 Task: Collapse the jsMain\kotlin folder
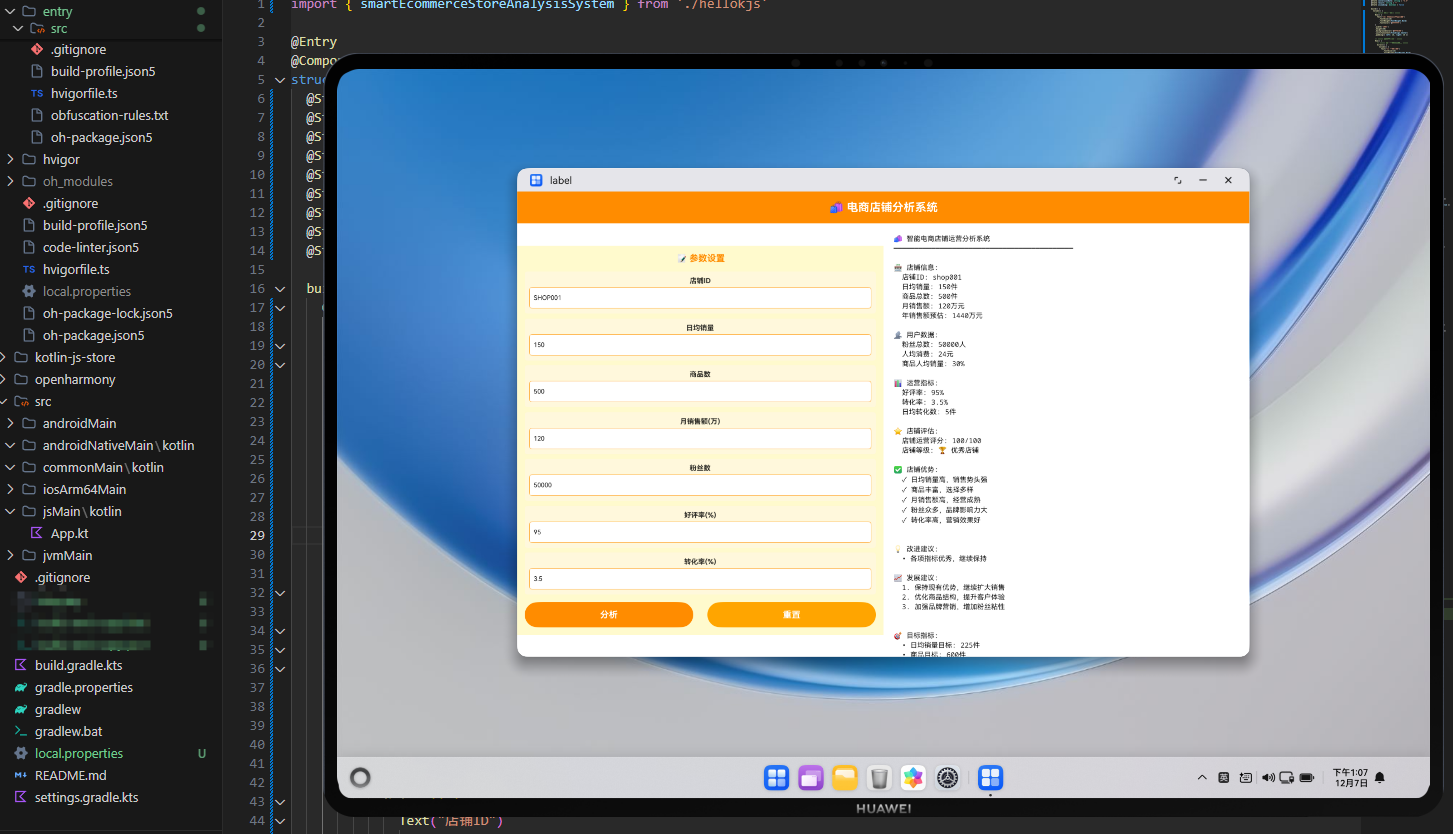tap(11, 511)
